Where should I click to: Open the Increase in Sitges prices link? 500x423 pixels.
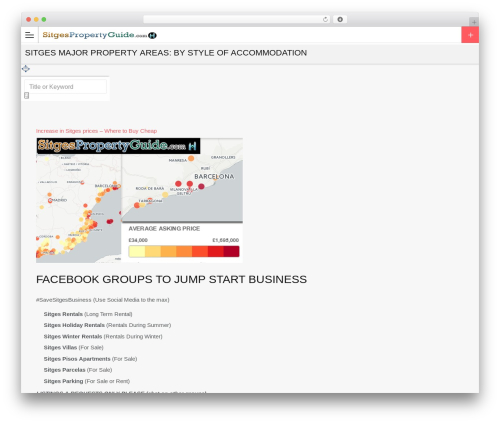point(96,131)
